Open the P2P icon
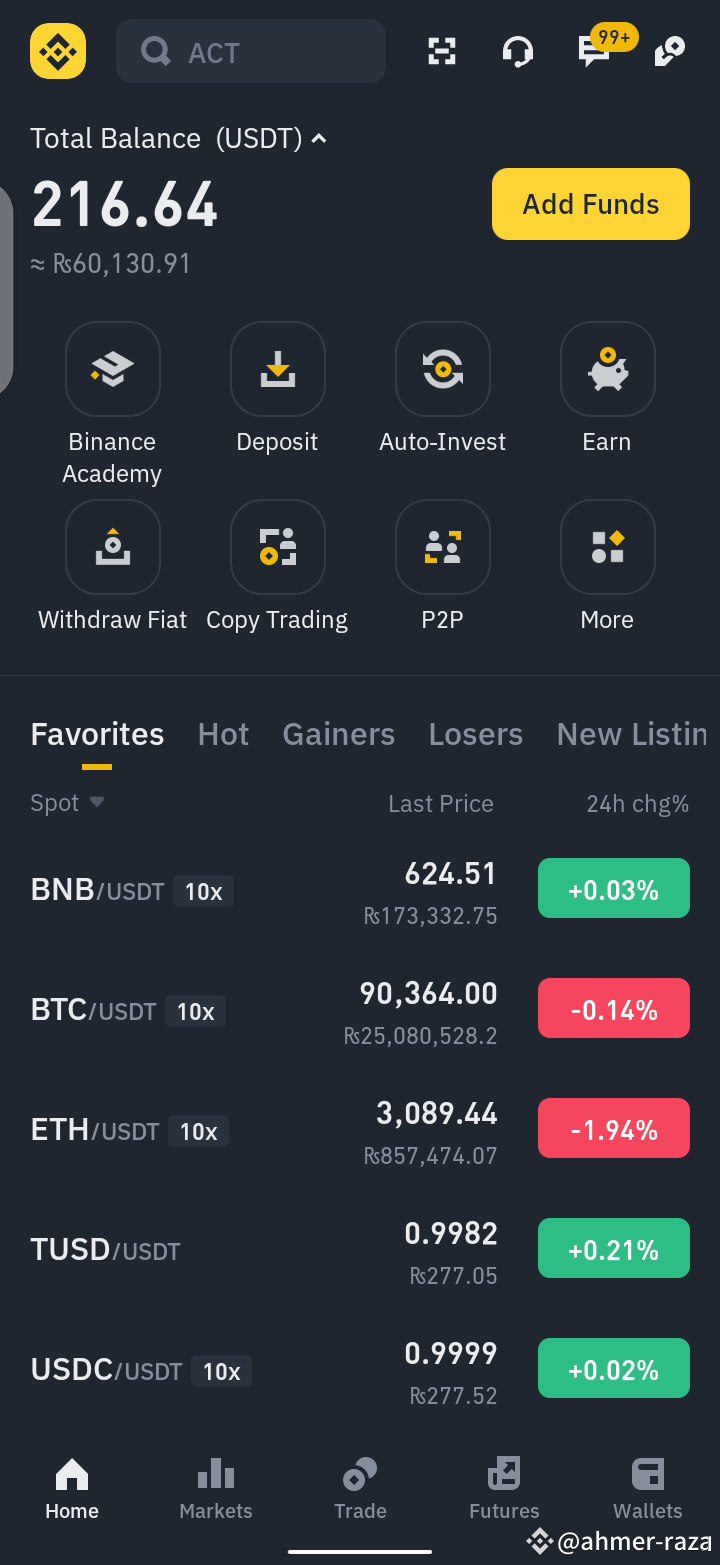Viewport: 720px width, 1565px height. [443, 547]
